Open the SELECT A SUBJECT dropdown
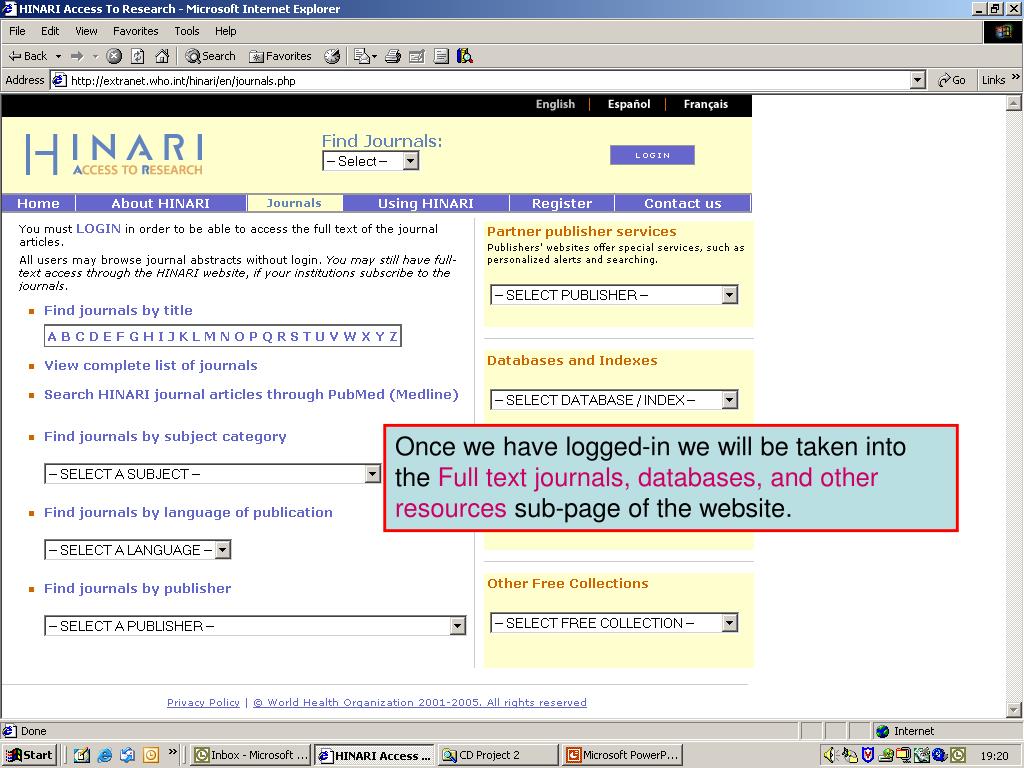 click(x=212, y=474)
